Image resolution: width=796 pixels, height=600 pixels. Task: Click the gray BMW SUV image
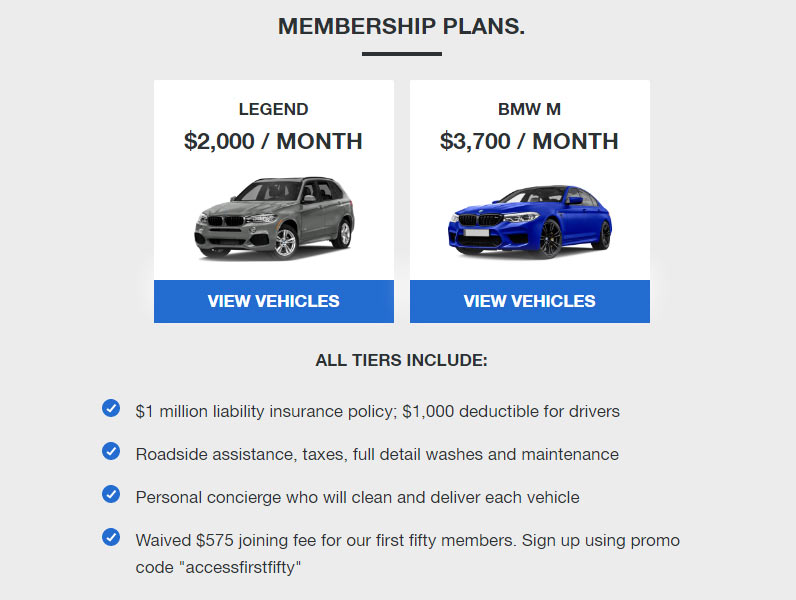[273, 218]
